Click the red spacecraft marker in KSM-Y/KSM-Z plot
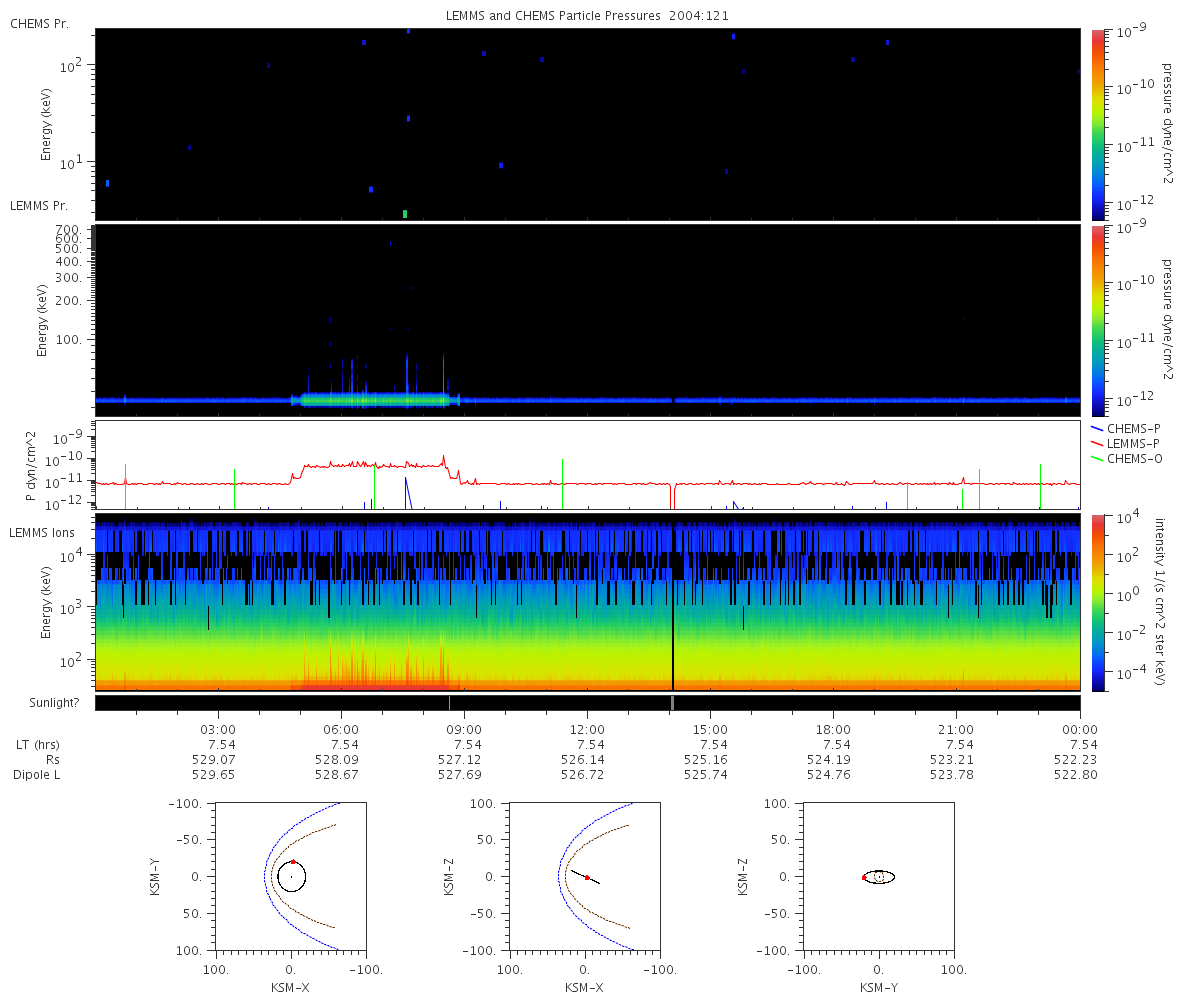Screen dimensions: 1200x1000 (x=864, y=877)
